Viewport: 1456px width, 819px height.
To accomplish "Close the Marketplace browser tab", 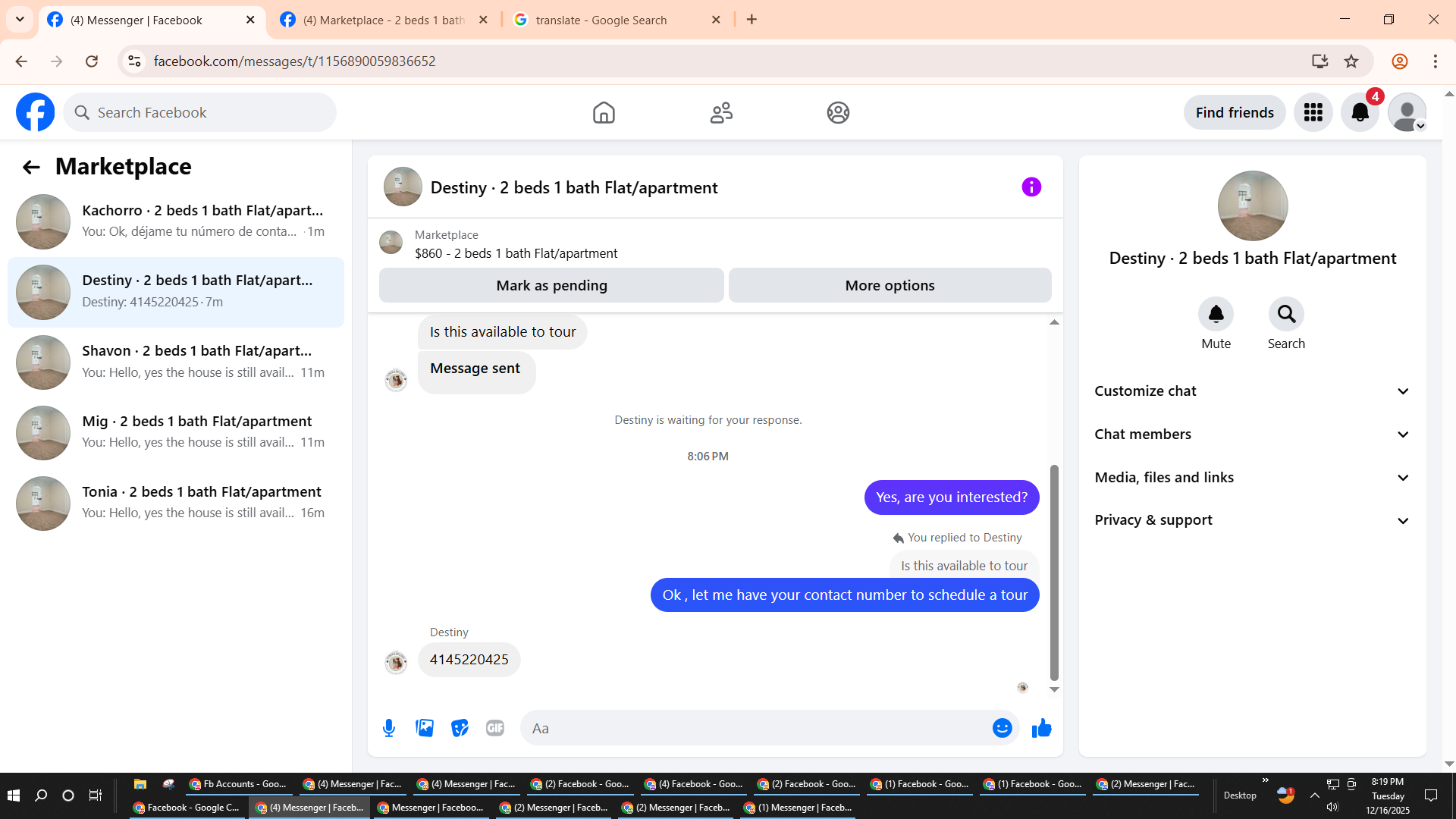I will pyautogui.click(x=483, y=20).
